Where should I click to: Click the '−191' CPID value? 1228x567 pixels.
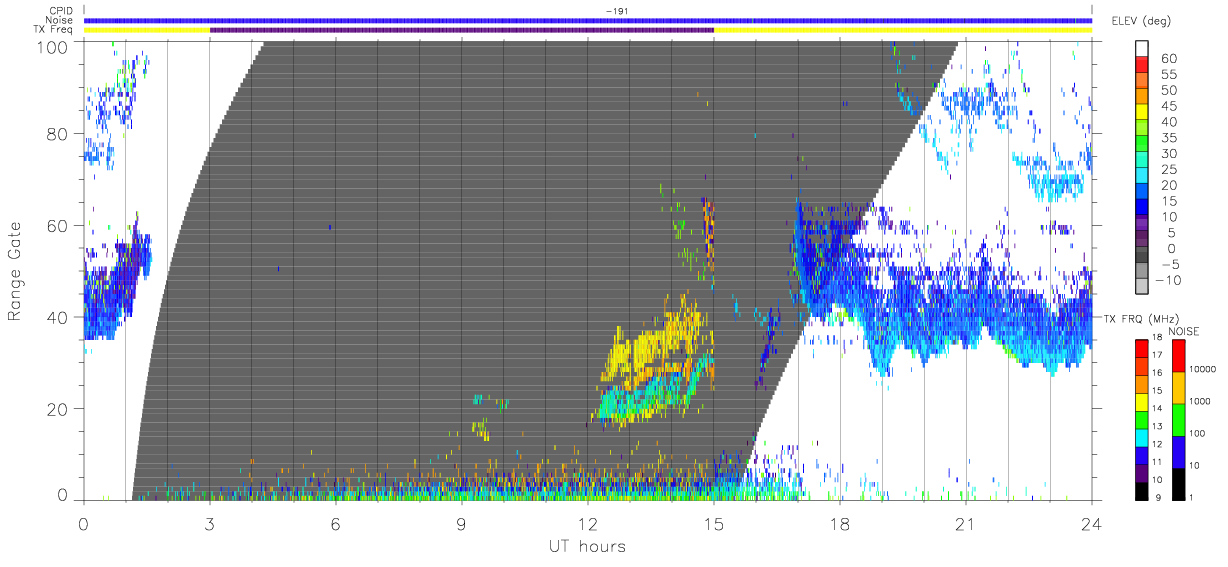(616, 11)
